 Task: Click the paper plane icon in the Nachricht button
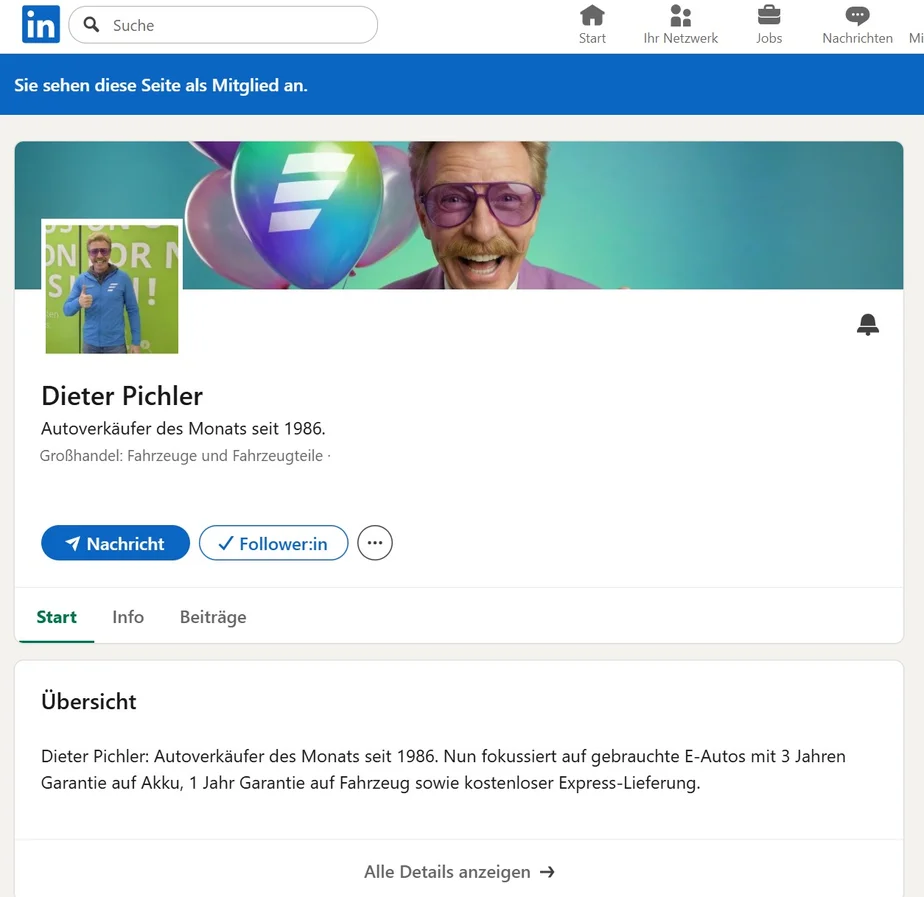point(74,543)
